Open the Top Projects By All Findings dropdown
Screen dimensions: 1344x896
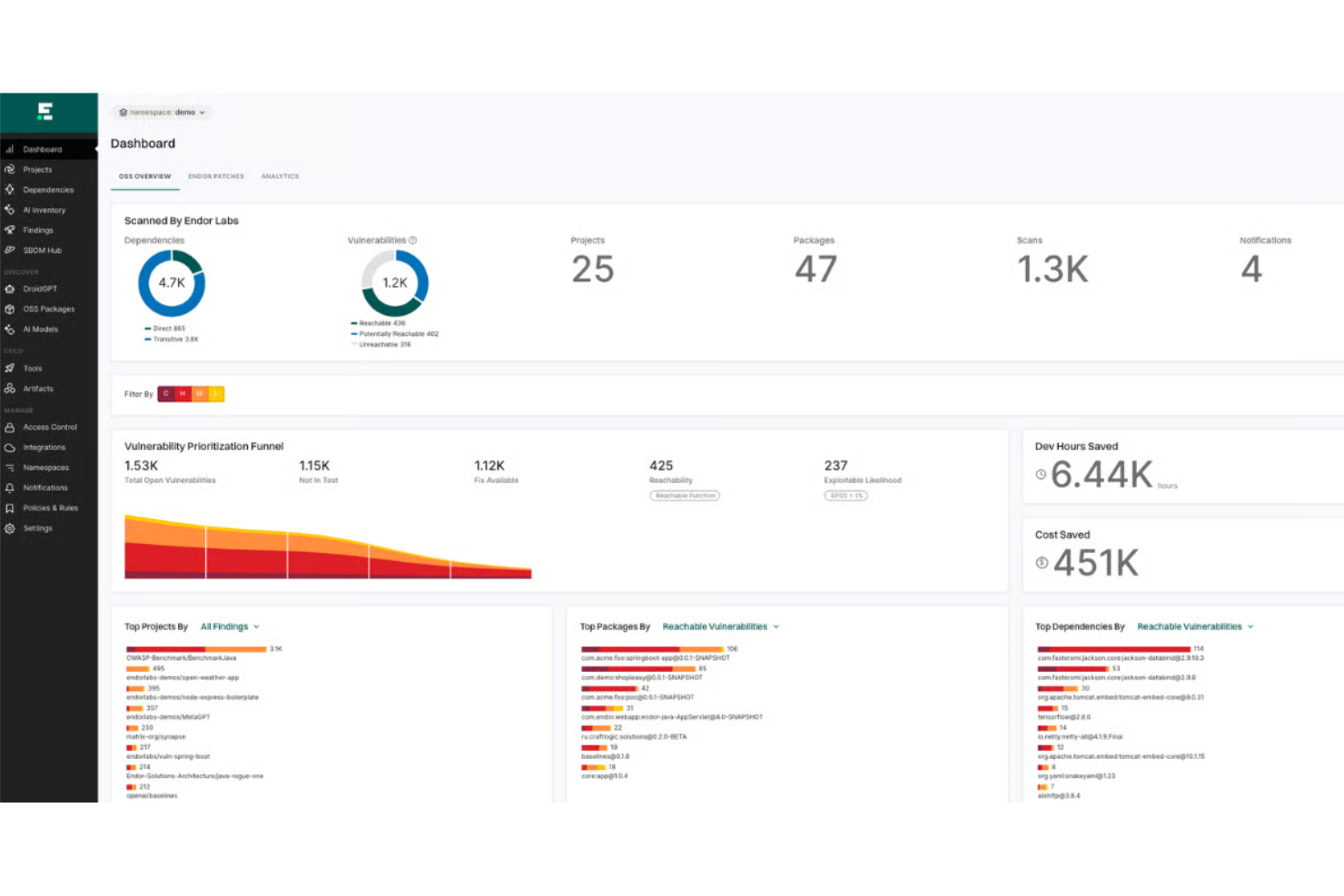tap(230, 627)
